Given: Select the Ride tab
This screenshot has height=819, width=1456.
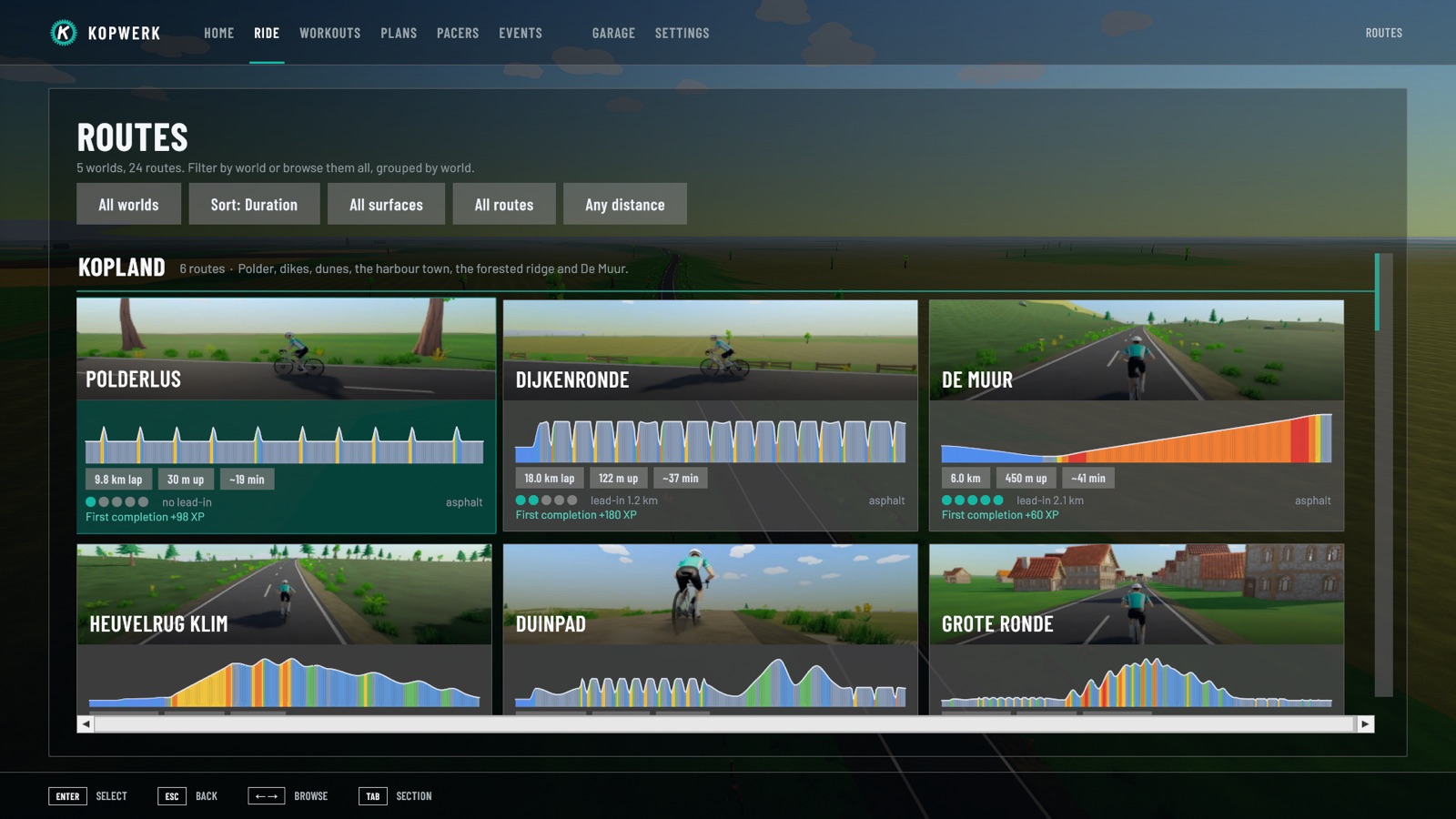Looking at the screenshot, I should [267, 33].
